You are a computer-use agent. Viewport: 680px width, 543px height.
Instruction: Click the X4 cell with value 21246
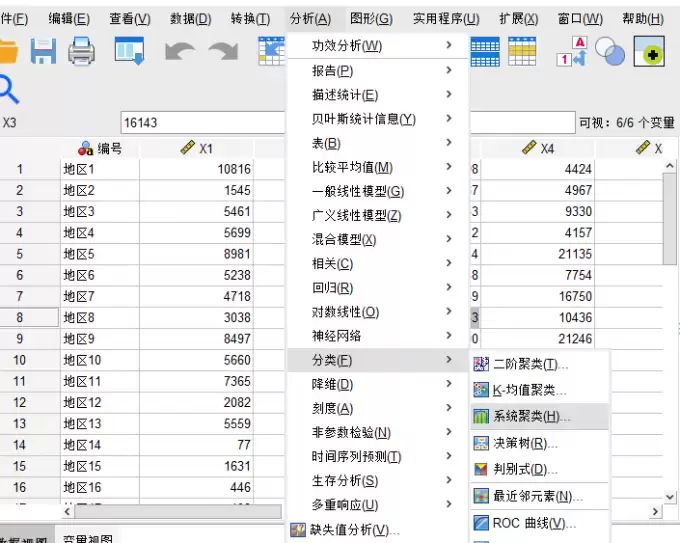(x=538, y=339)
